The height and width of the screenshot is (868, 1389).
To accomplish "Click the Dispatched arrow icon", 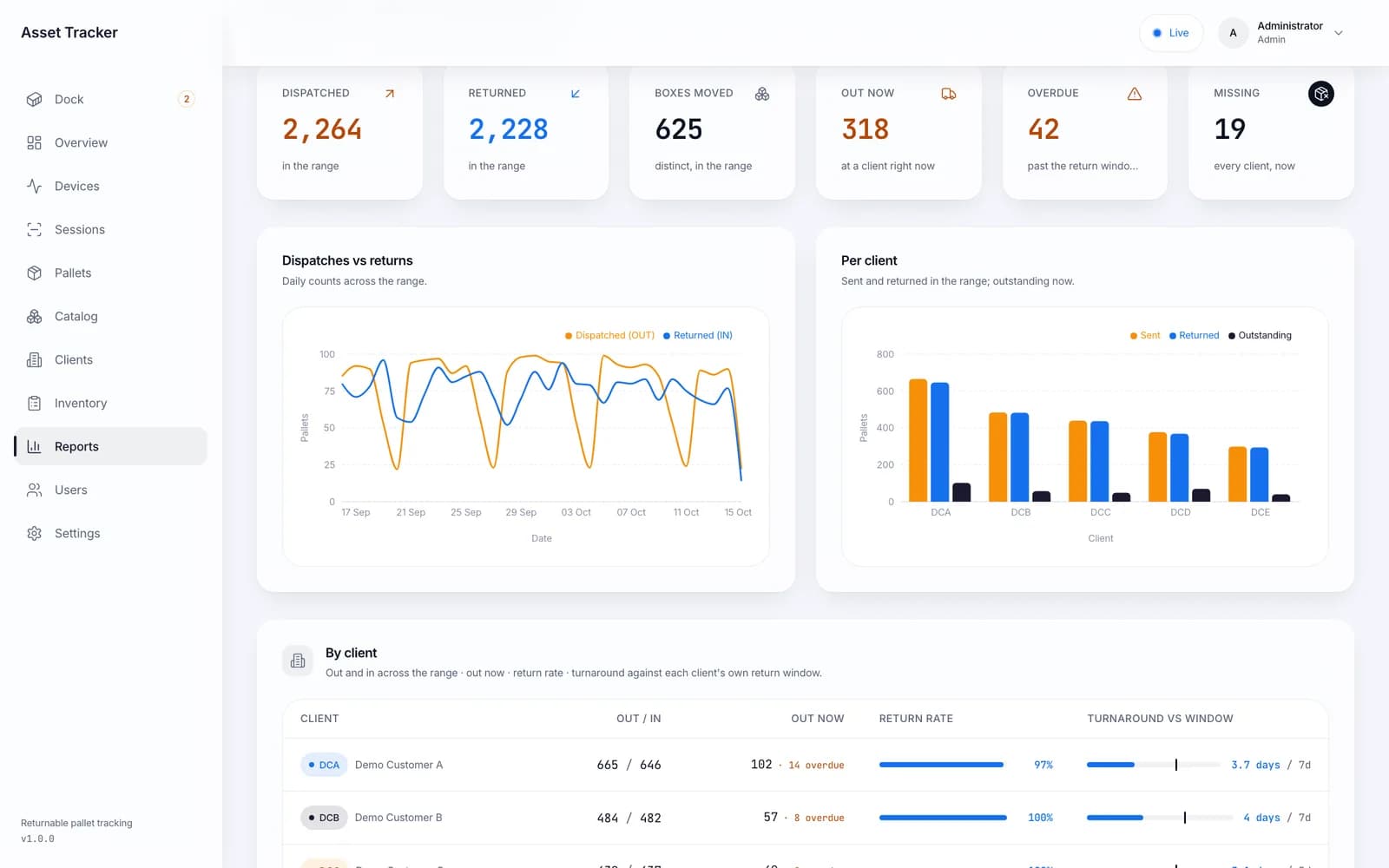I will [x=390, y=94].
